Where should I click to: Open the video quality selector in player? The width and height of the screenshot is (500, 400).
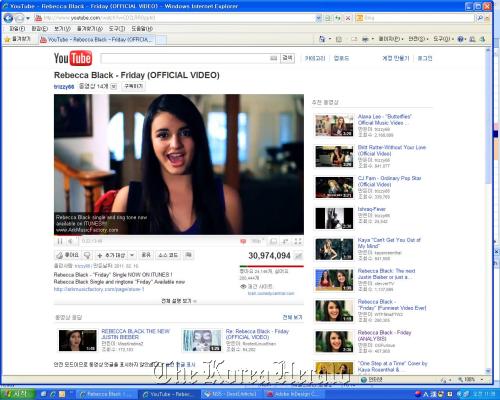point(257,241)
